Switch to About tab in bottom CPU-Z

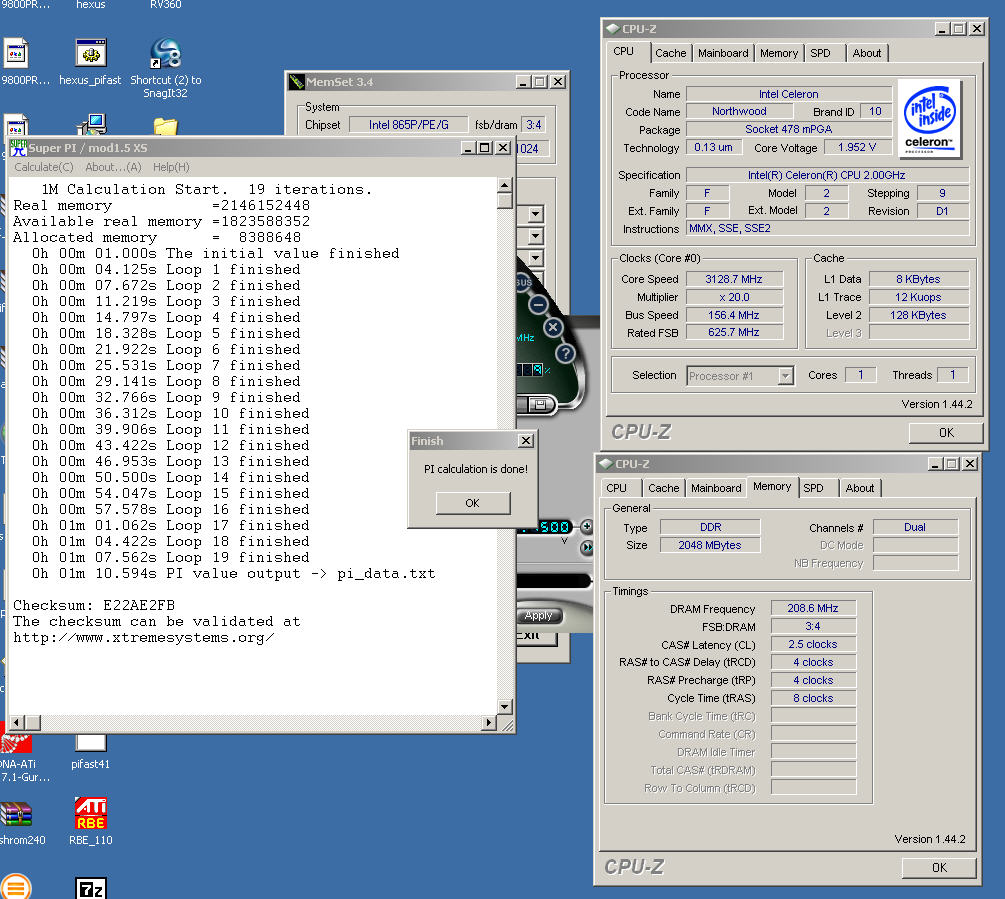[860, 488]
